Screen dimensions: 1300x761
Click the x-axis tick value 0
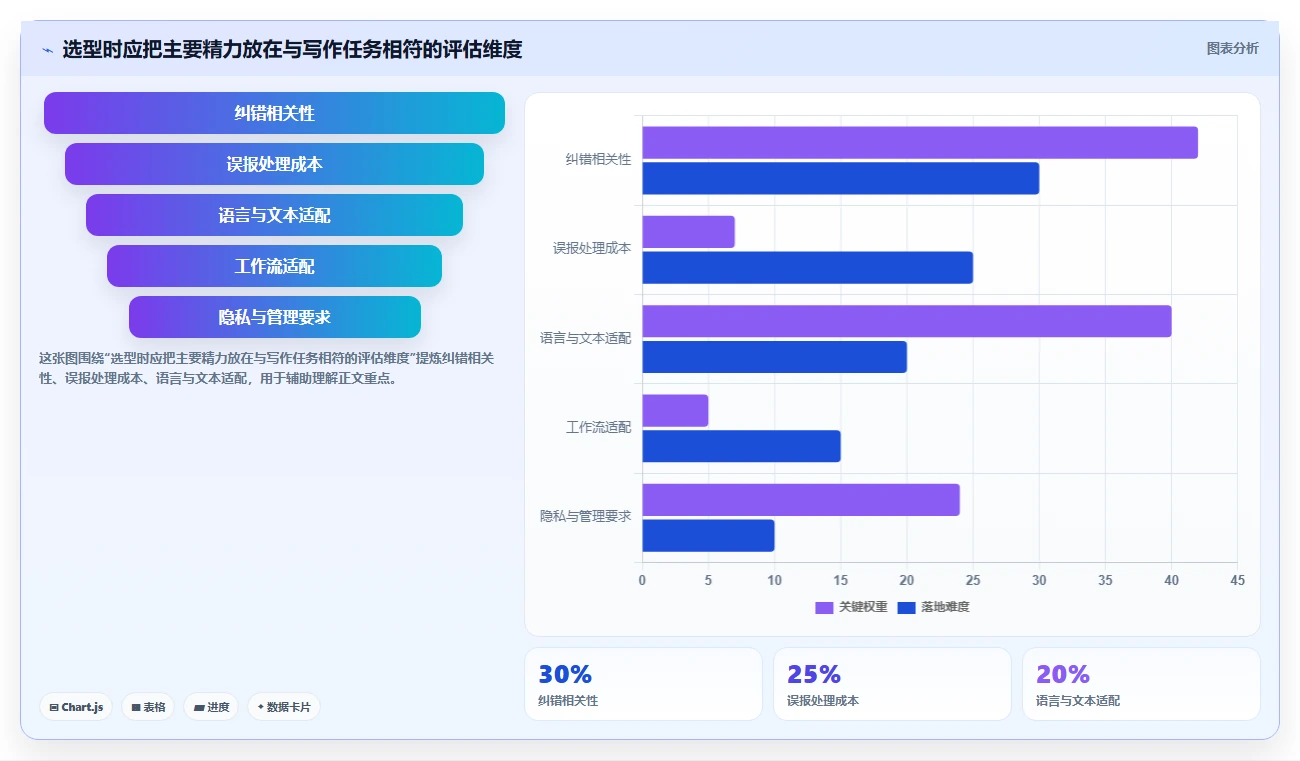tap(642, 580)
